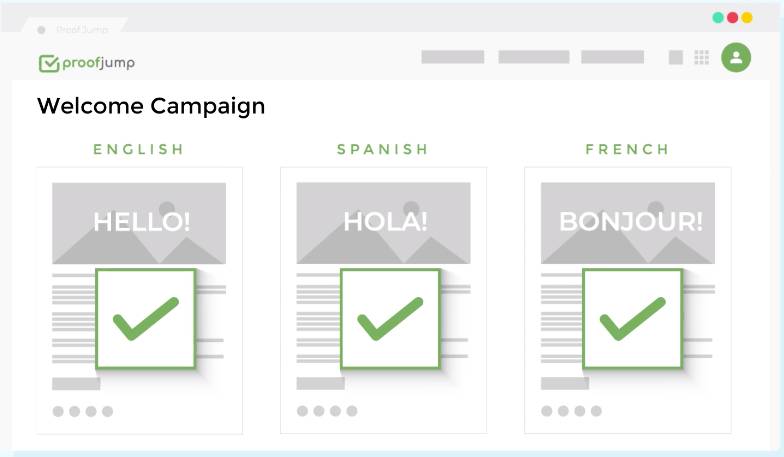
Task: Open the HOLA! email banner thumbnail
Action: (384, 223)
